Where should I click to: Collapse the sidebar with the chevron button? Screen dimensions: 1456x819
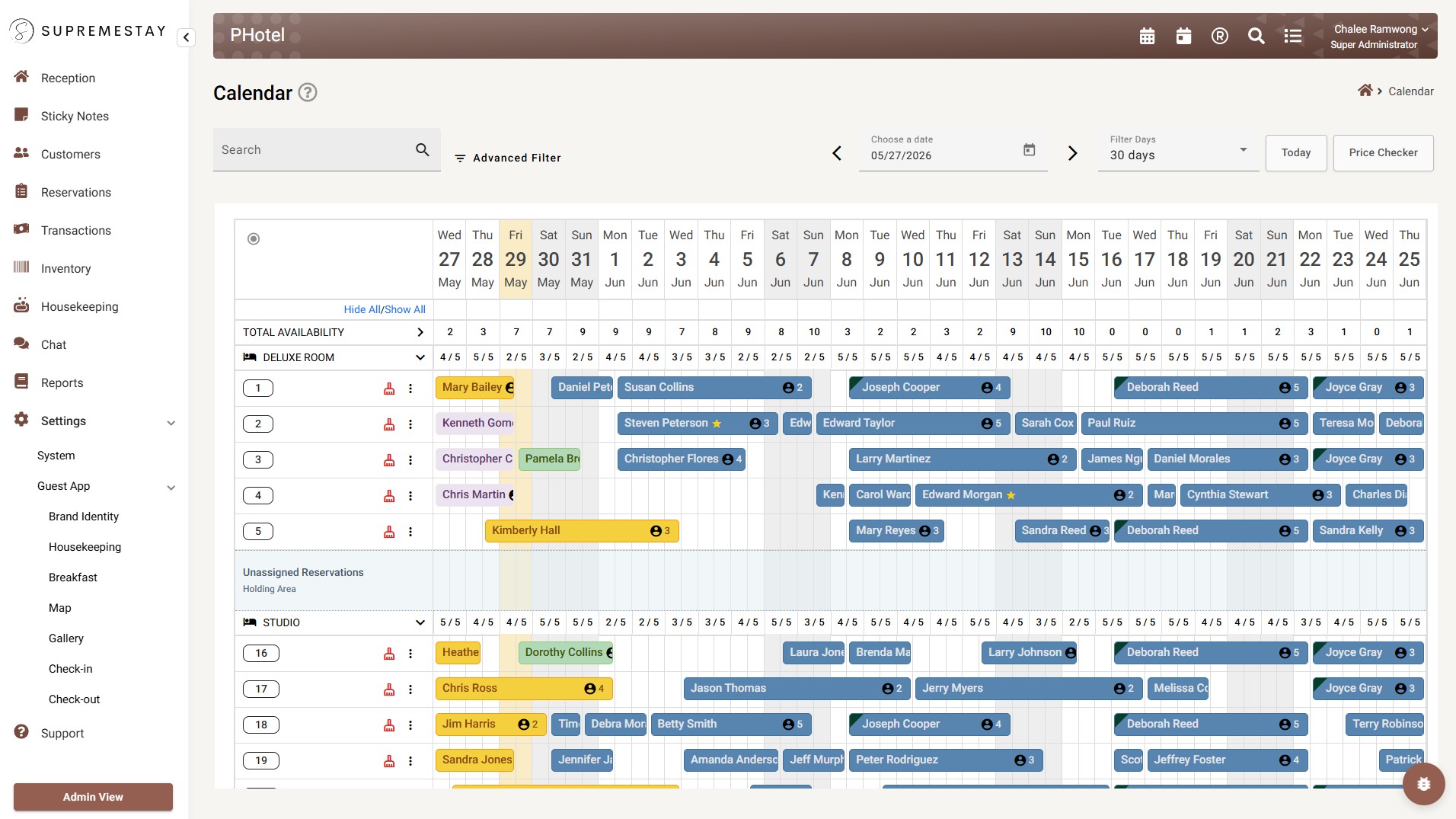pyautogui.click(x=186, y=37)
